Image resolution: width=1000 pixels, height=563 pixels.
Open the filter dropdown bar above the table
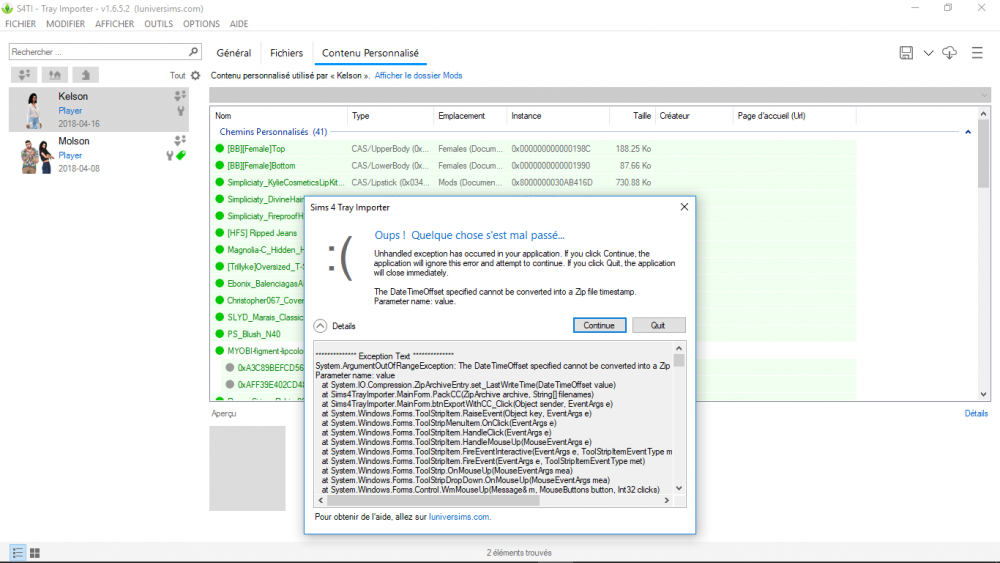pyautogui.click(x=599, y=95)
